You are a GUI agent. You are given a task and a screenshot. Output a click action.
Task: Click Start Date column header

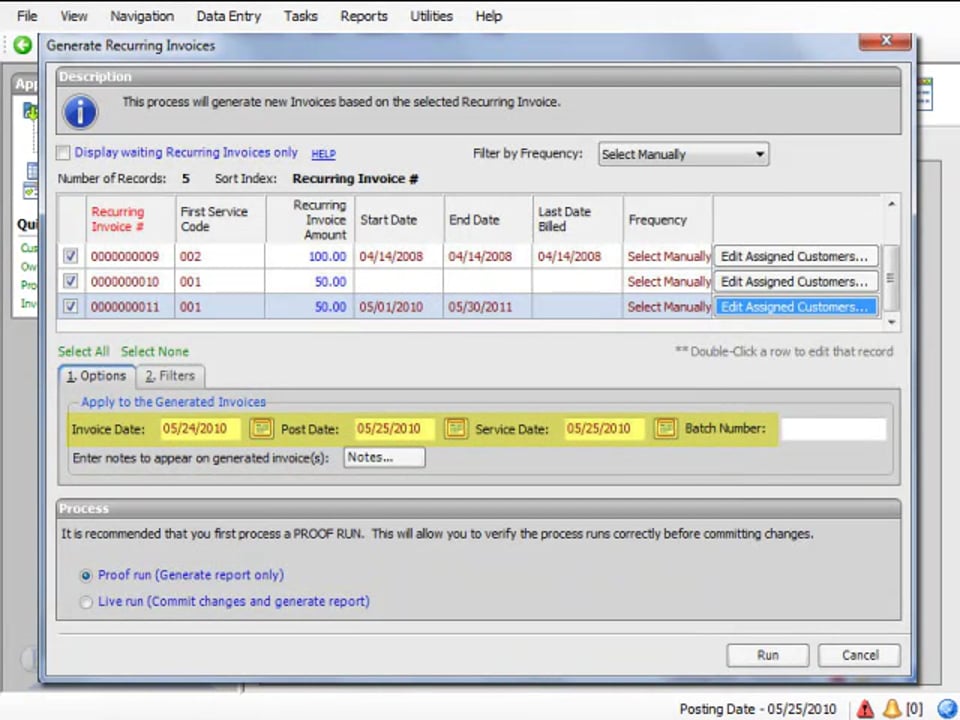coord(399,219)
